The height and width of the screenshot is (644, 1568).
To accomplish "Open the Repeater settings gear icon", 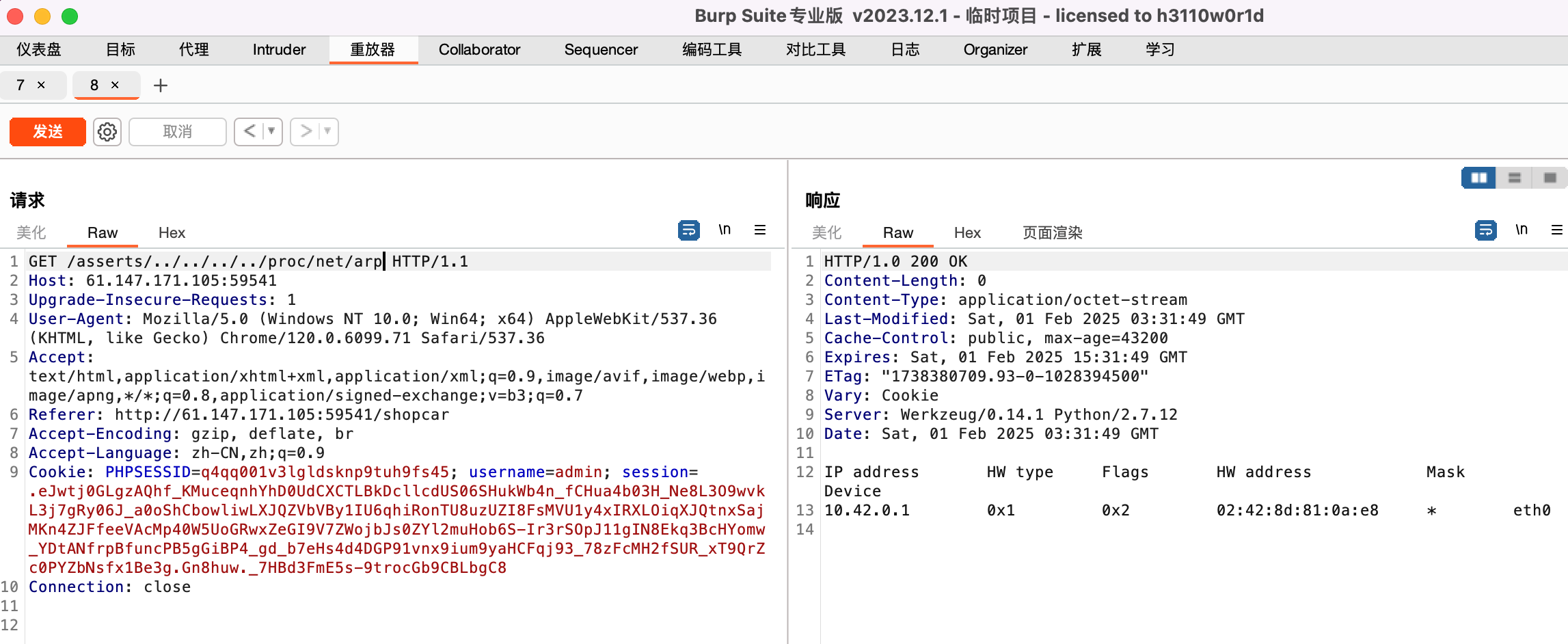I will pos(107,131).
